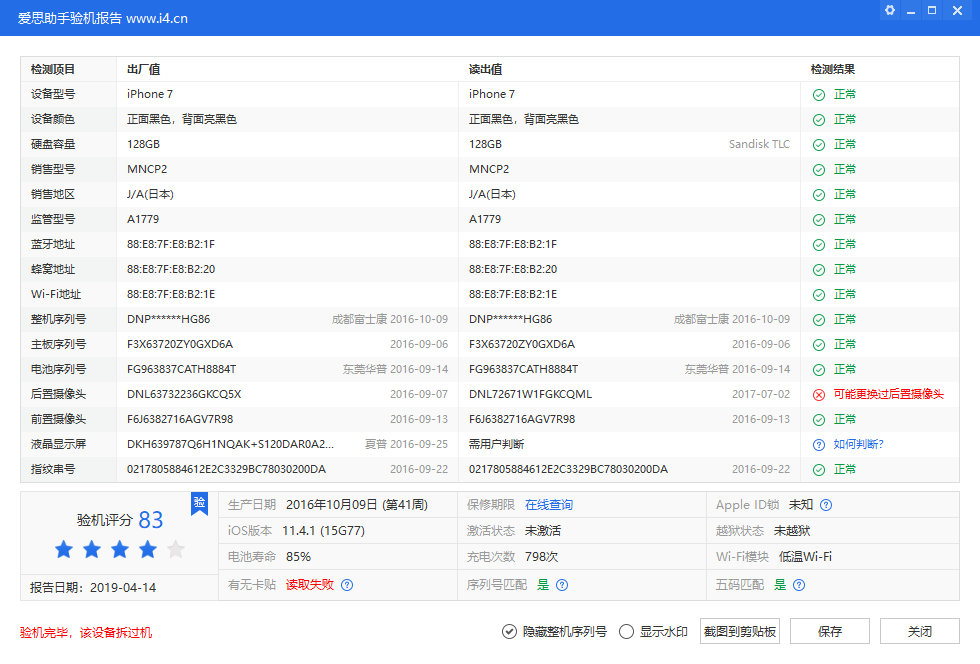Uncheck the 隐藏整机序列号 checkbox
The image size is (980, 664).
click(509, 631)
